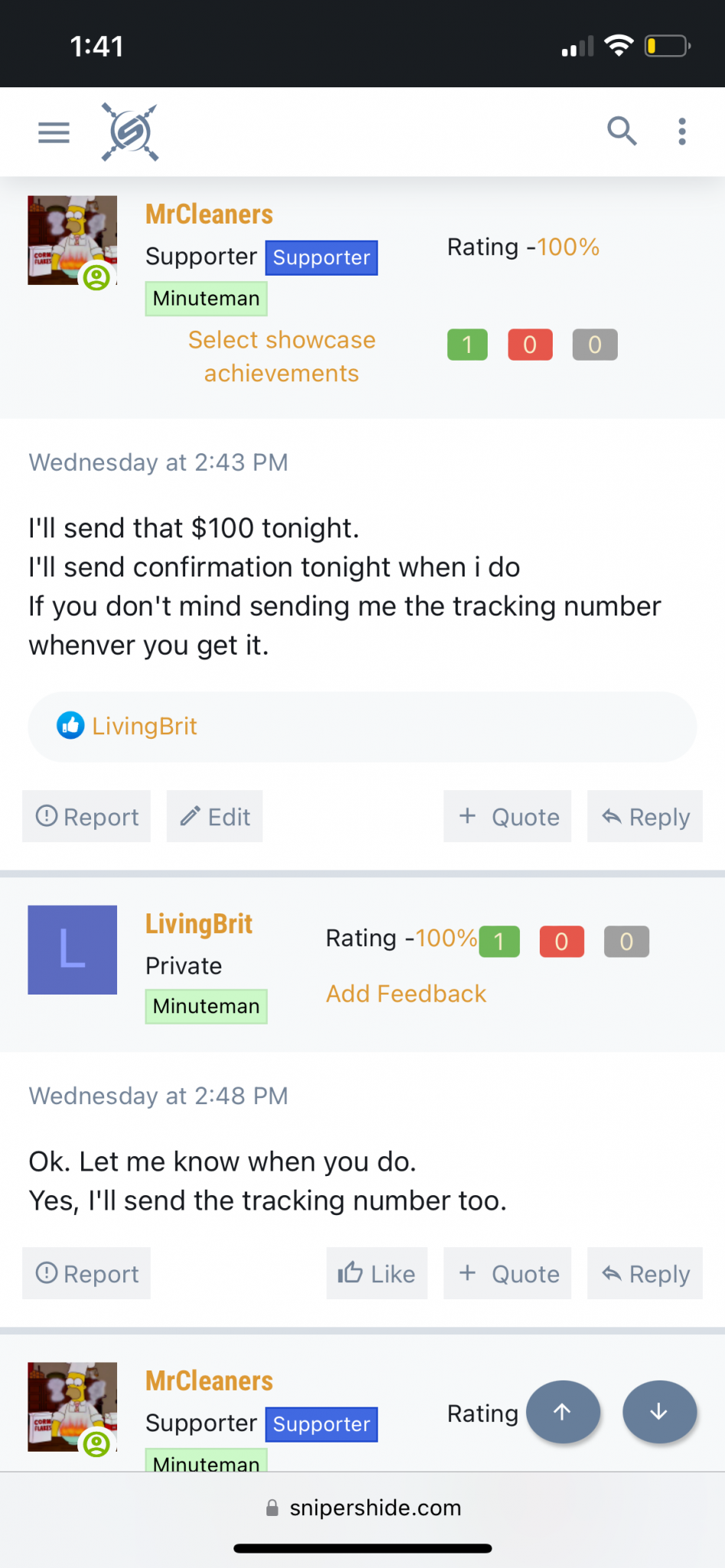The height and width of the screenshot is (1568, 725).
Task: View LivingBrit's purple L avatar profile
Action: [x=73, y=949]
